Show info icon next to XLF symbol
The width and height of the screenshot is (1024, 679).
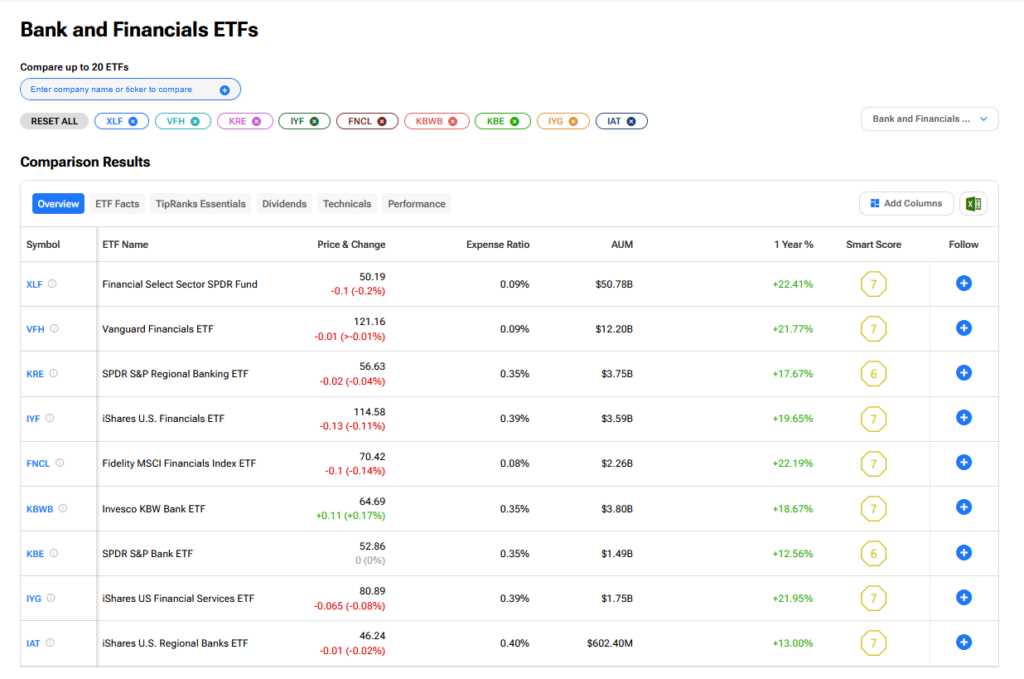click(52, 284)
